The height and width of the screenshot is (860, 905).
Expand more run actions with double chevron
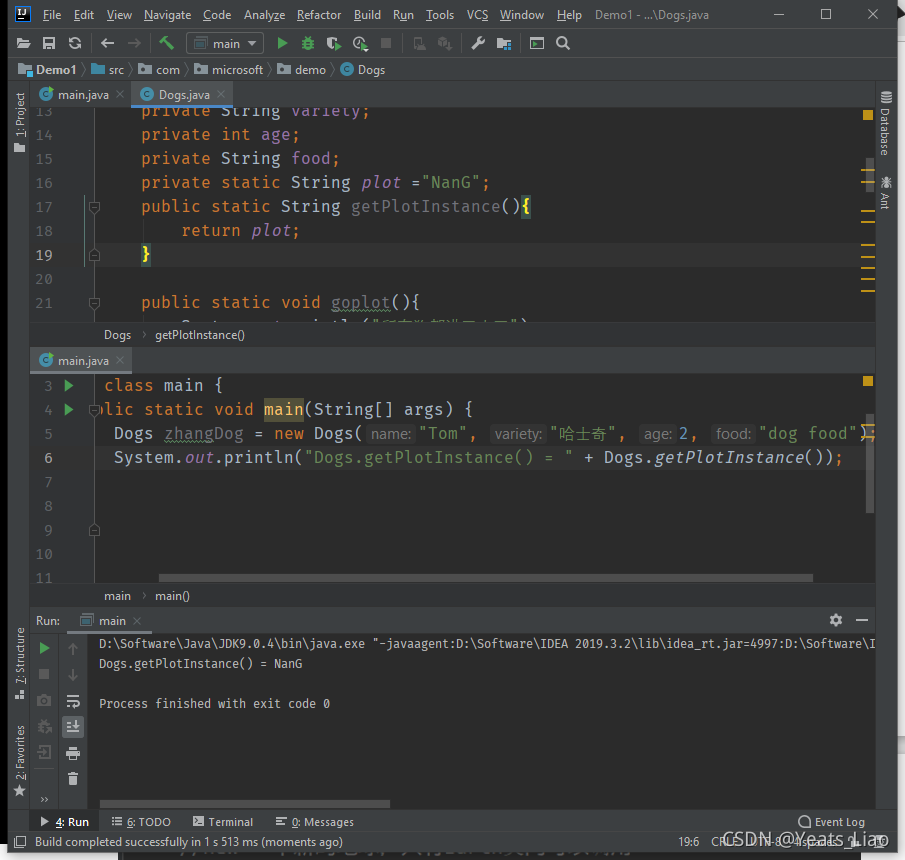click(44, 799)
